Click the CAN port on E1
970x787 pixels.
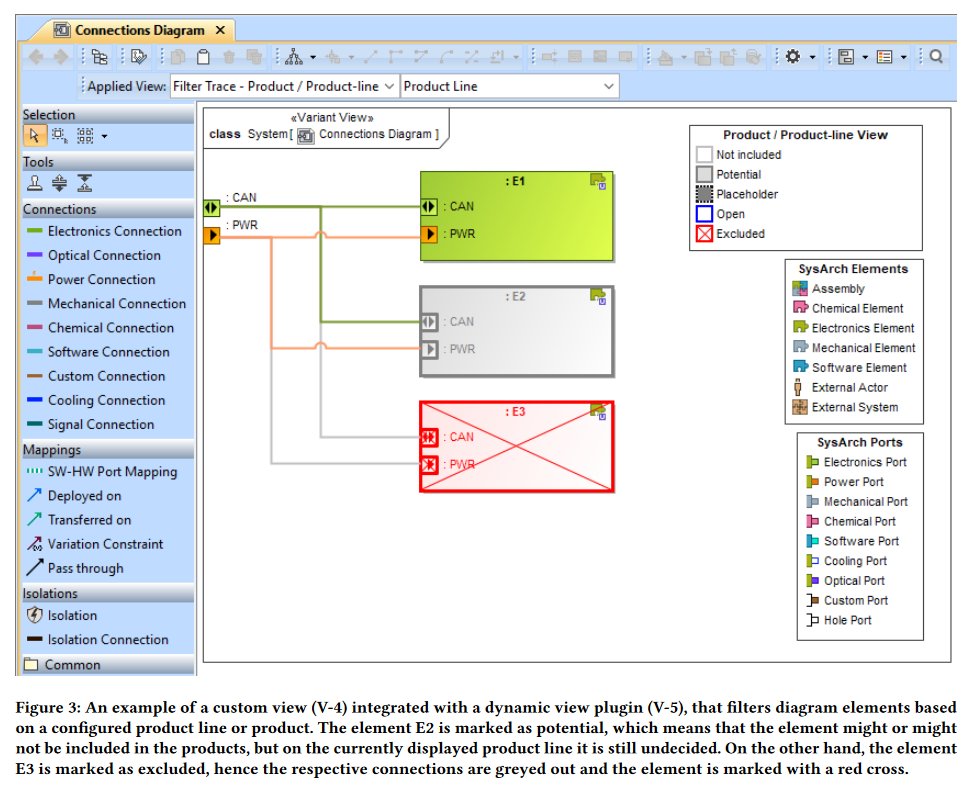[429, 207]
